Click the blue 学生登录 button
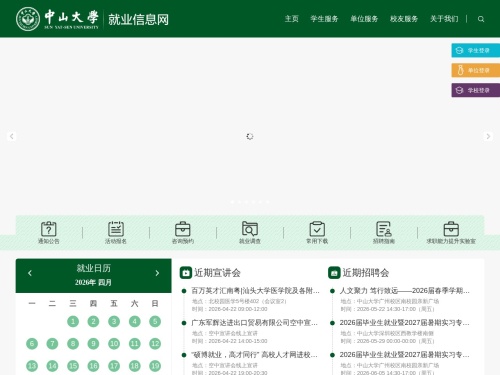Viewport: 500px width, 375px height. [x=476, y=50]
